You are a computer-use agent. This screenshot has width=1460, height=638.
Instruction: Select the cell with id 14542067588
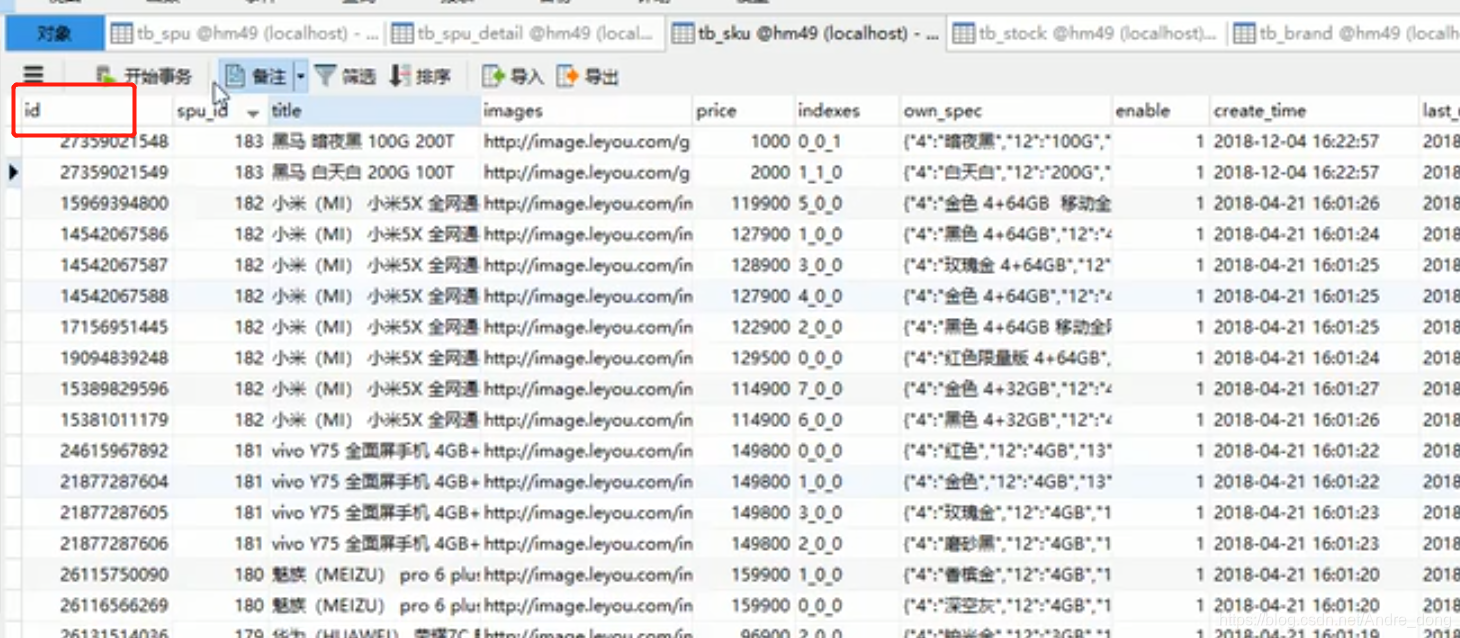(96, 296)
